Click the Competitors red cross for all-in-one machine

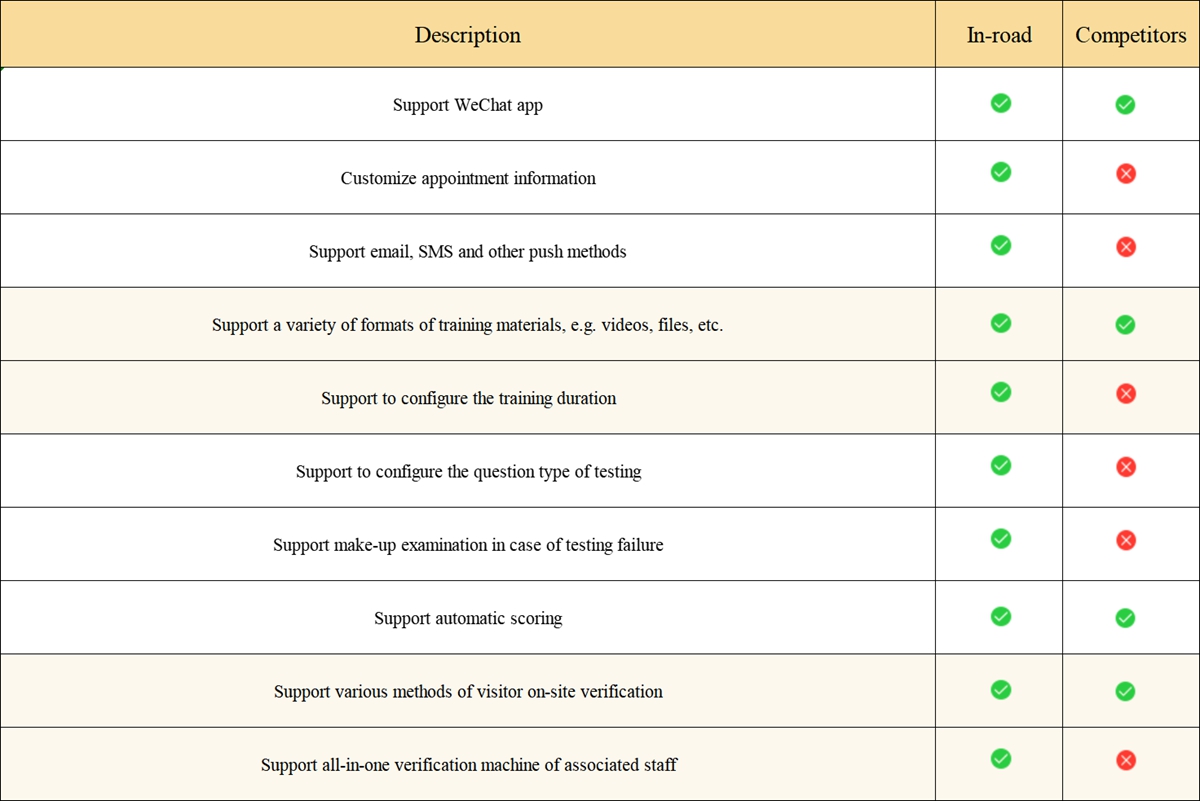1125,761
